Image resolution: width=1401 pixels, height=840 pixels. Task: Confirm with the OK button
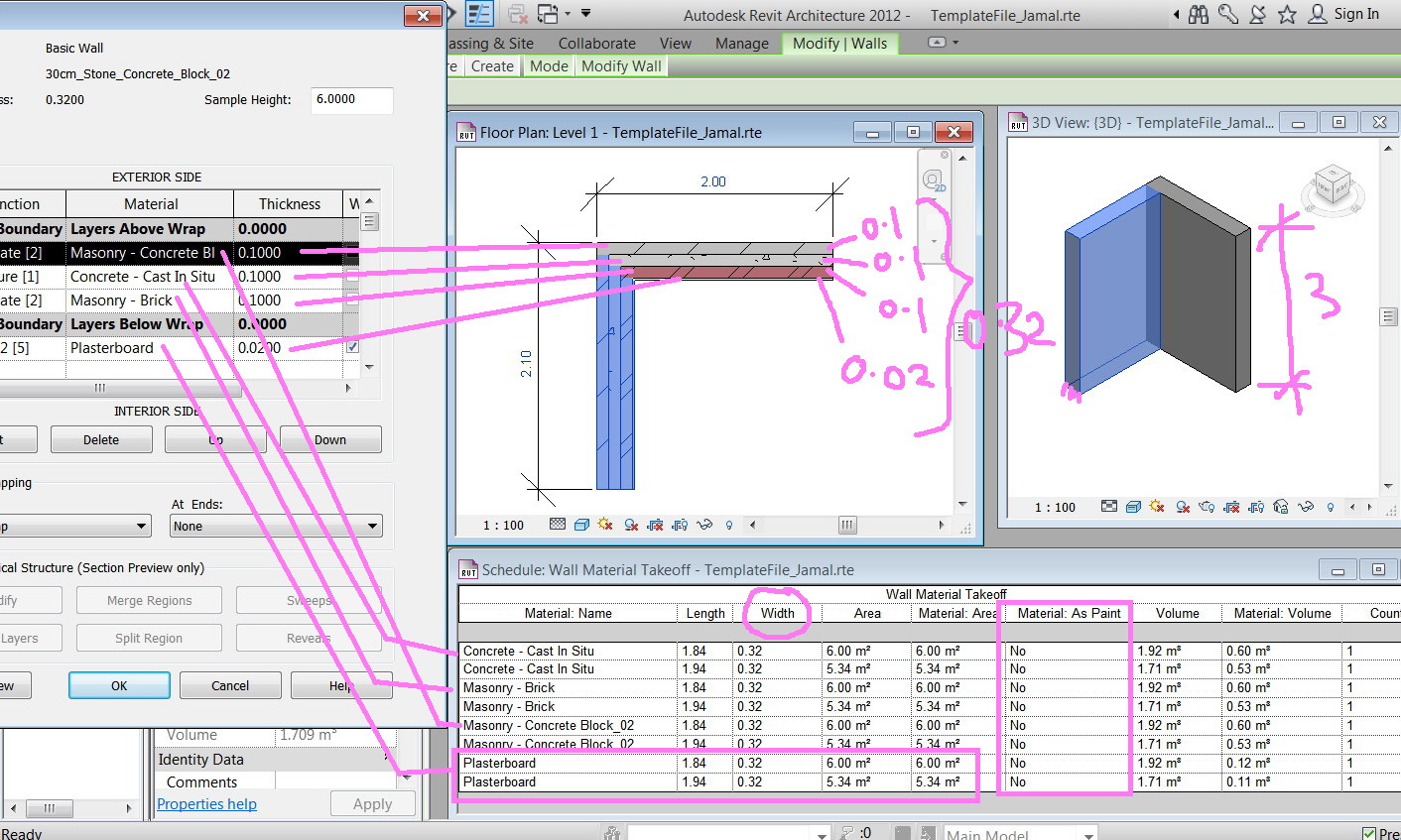click(x=119, y=685)
